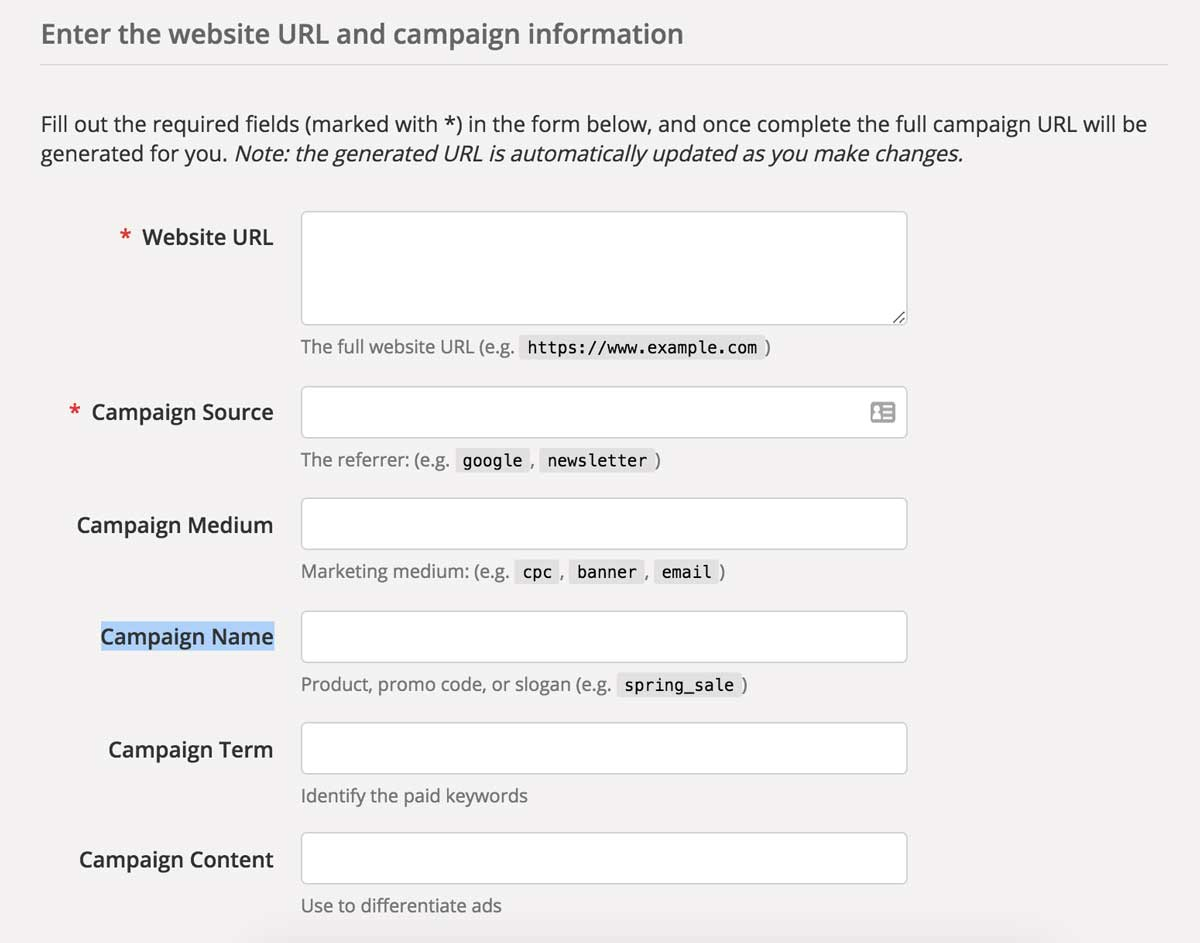Click the Website URL field label
Viewport: 1200px width, 943px height.
coord(207,237)
